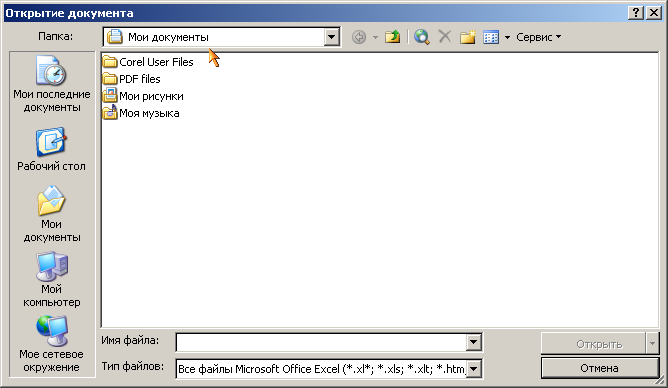Image resolution: width=668 pixels, height=388 pixels.
Task: Click the Имя файла text field
Action: pos(322,342)
